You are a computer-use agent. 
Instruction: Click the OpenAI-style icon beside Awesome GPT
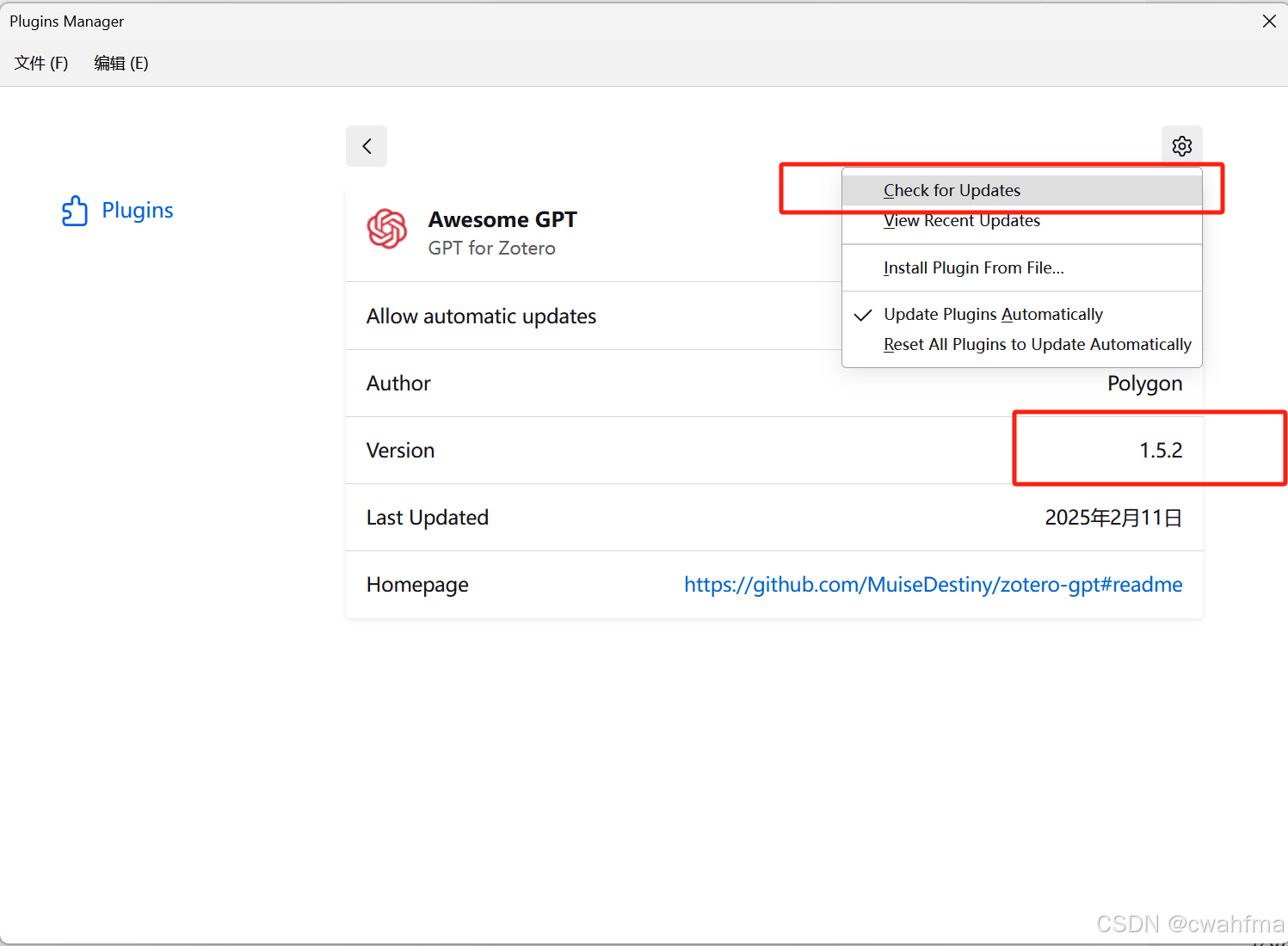pos(387,230)
